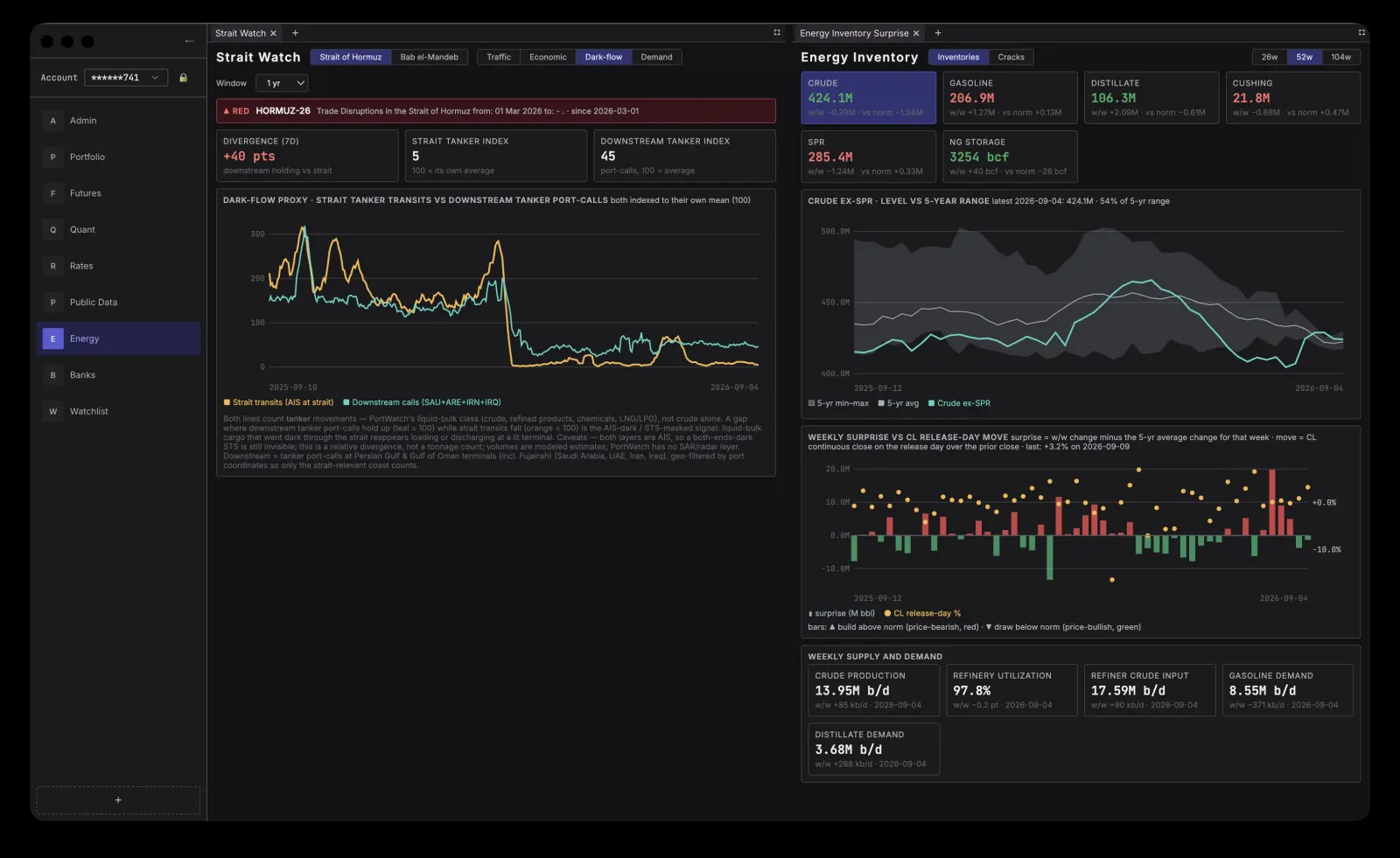Open Public Data sidebar icon
Screen dimensions: 1400x858
click(53, 303)
